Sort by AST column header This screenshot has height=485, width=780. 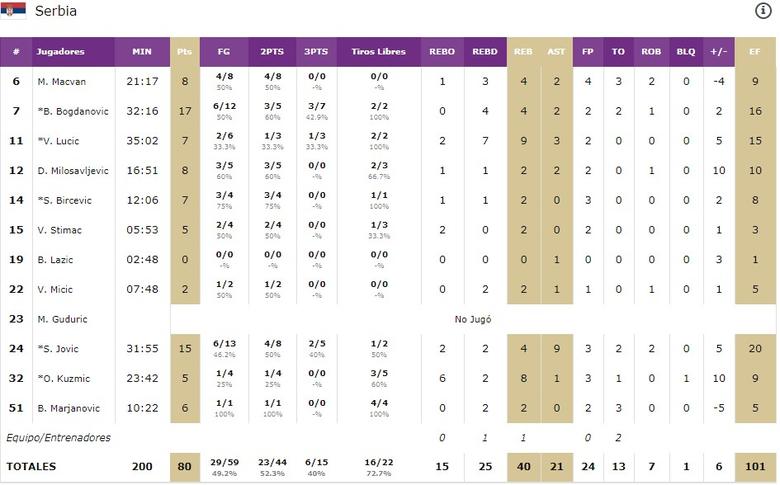[x=556, y=51]
